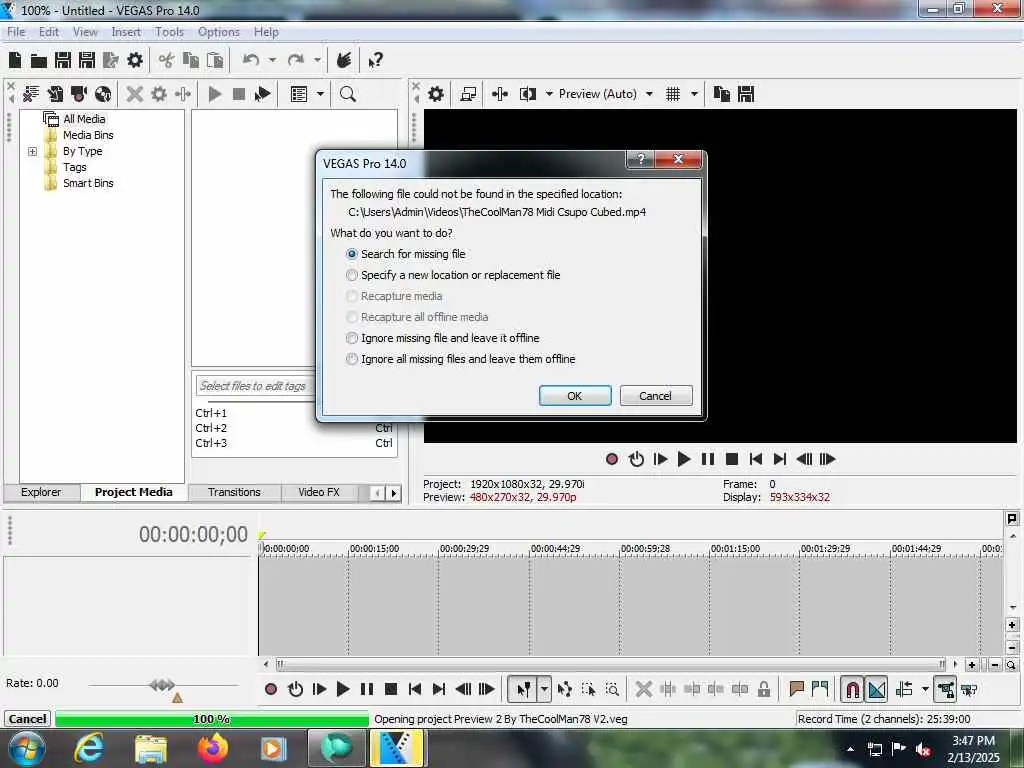Image resolution: width=1024 pixels, height=768 pixels.
Task: Save preview snapshot to file icon
Action: tap(746, 94)
